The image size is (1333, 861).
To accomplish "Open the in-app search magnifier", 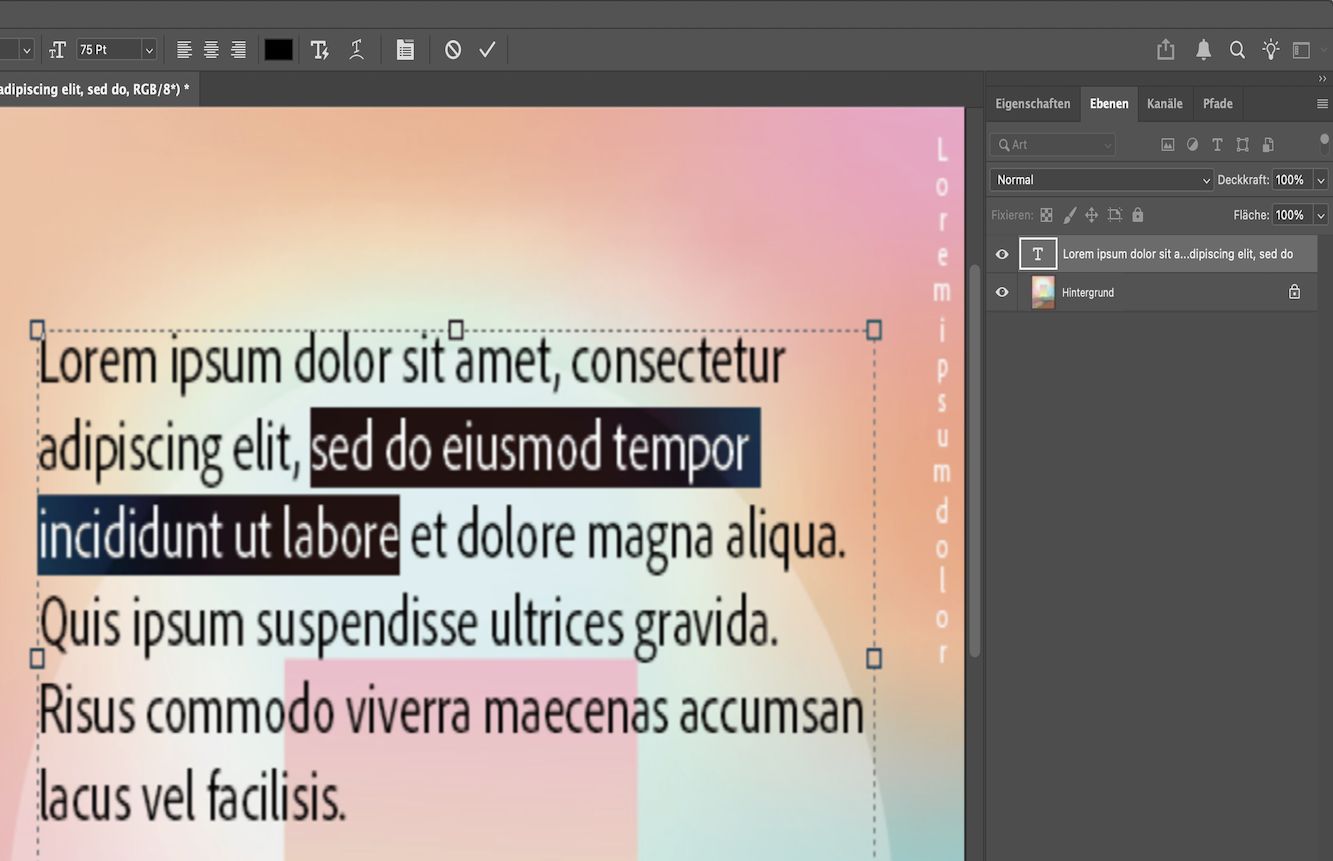I will [1237, 49].
